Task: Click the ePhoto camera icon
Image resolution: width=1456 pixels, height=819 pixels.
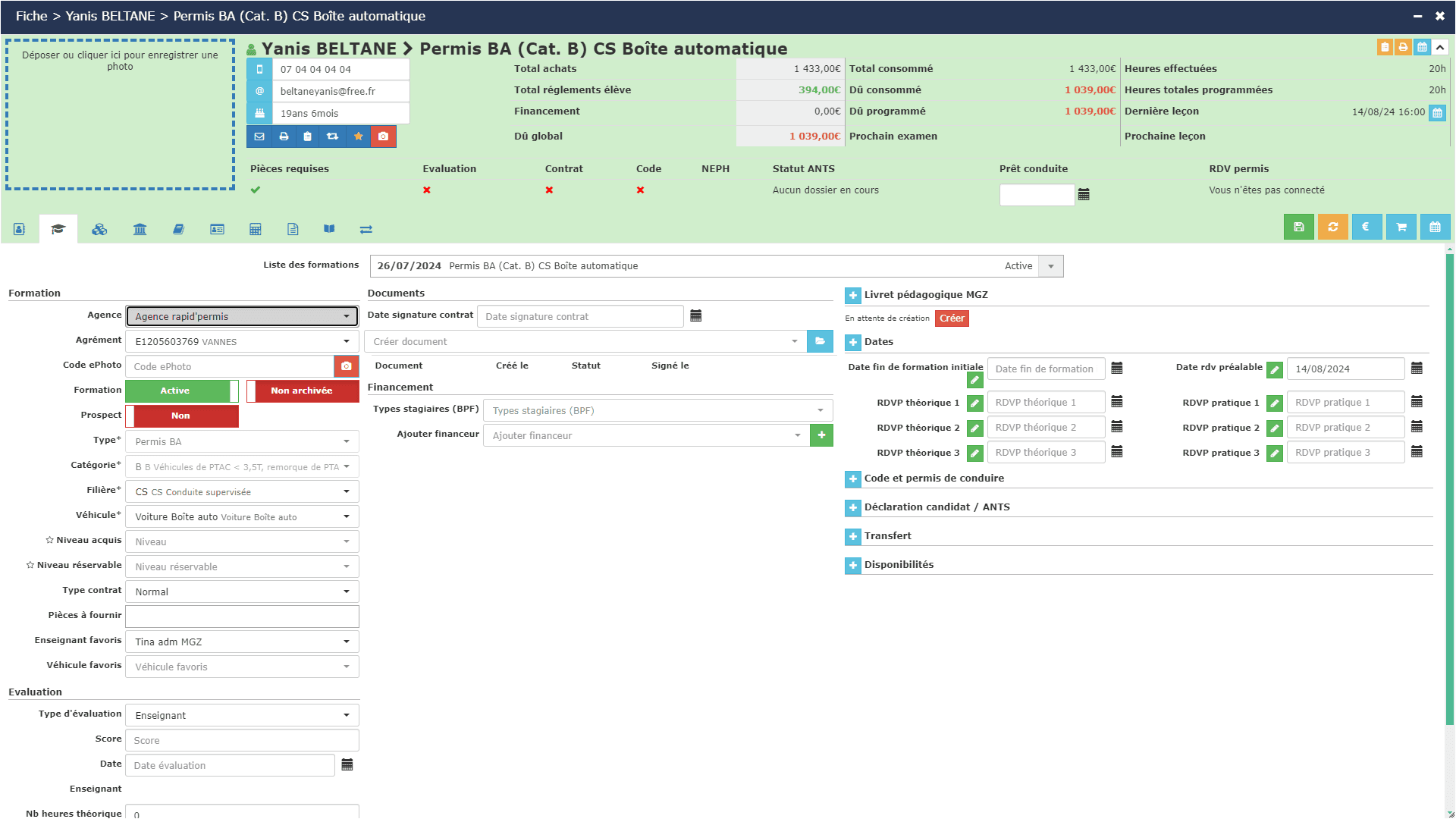Action: tap(347, 366)
